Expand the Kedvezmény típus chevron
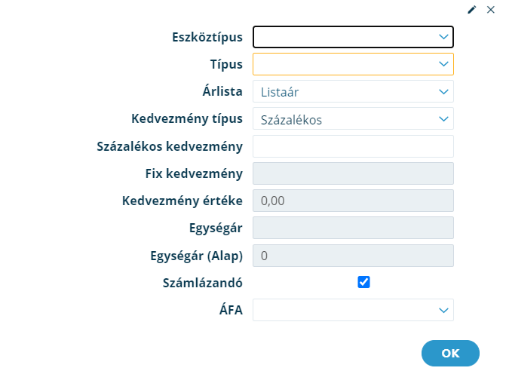The width and height of the screenshot is (506, 374). (443, 119)
